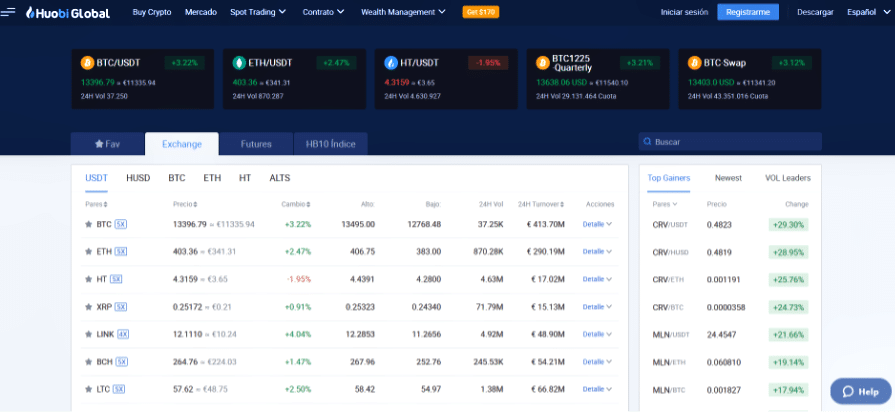Click the 5X leverage badge for XRP
The height and width of the screenshot is (412, 895).
(x=120, y=307)
